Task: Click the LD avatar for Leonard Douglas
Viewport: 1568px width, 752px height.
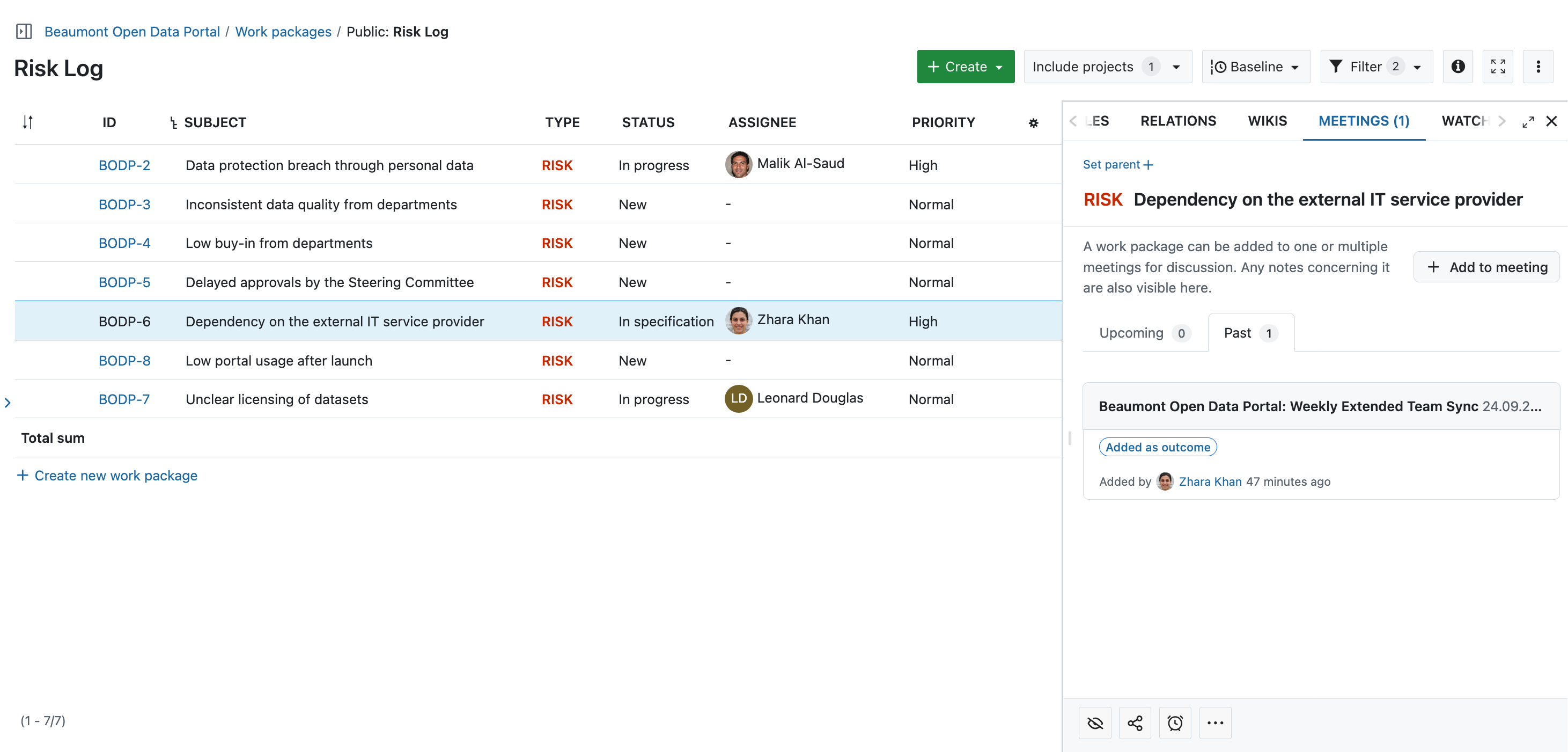Action: pyautogui.click(x=738, y=398)
